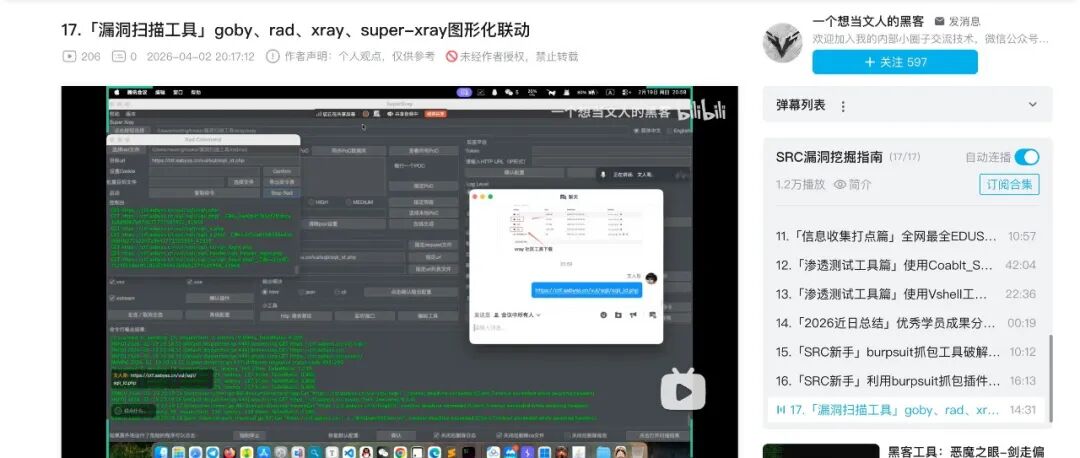Click the playlist scrollbar thumb
1080x458 pixels.
click(x=1050, y=377)
